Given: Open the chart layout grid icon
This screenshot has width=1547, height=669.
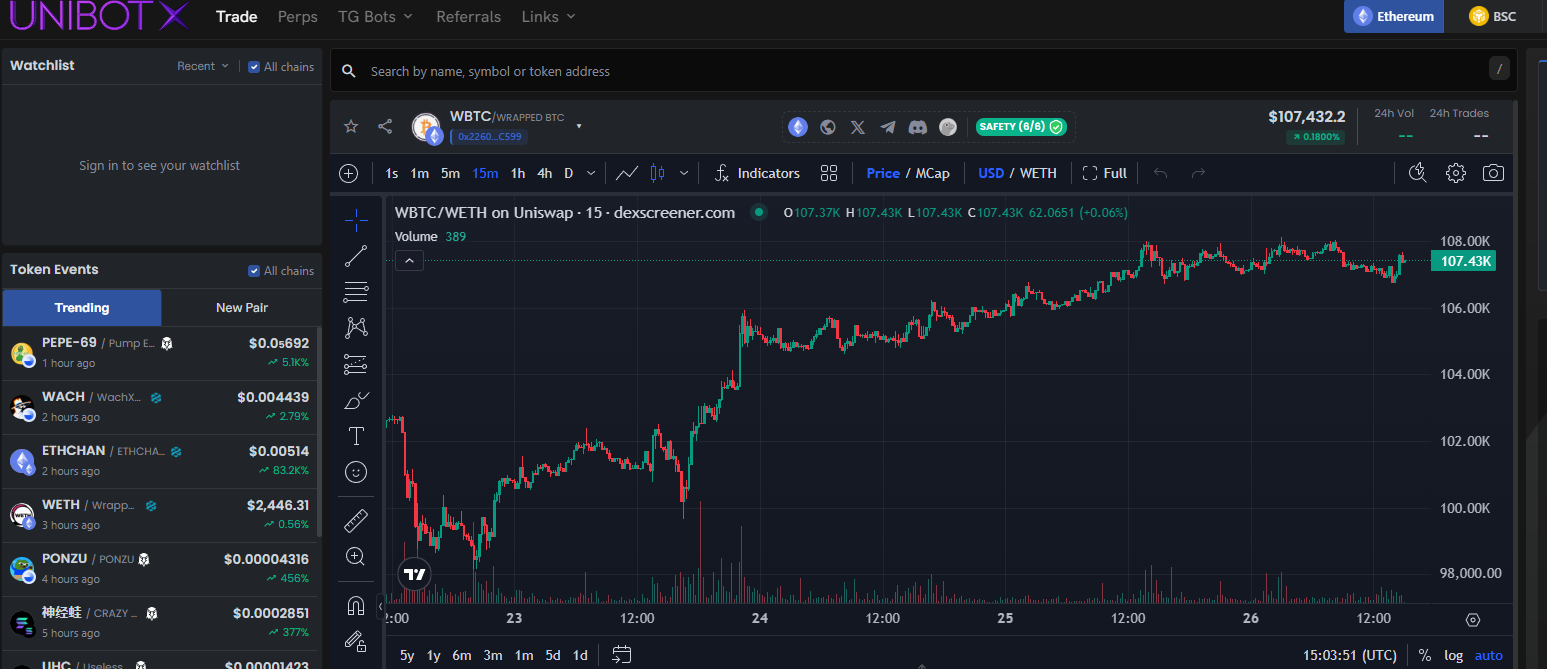Looking at the screenshot, I should pos(829,173).
